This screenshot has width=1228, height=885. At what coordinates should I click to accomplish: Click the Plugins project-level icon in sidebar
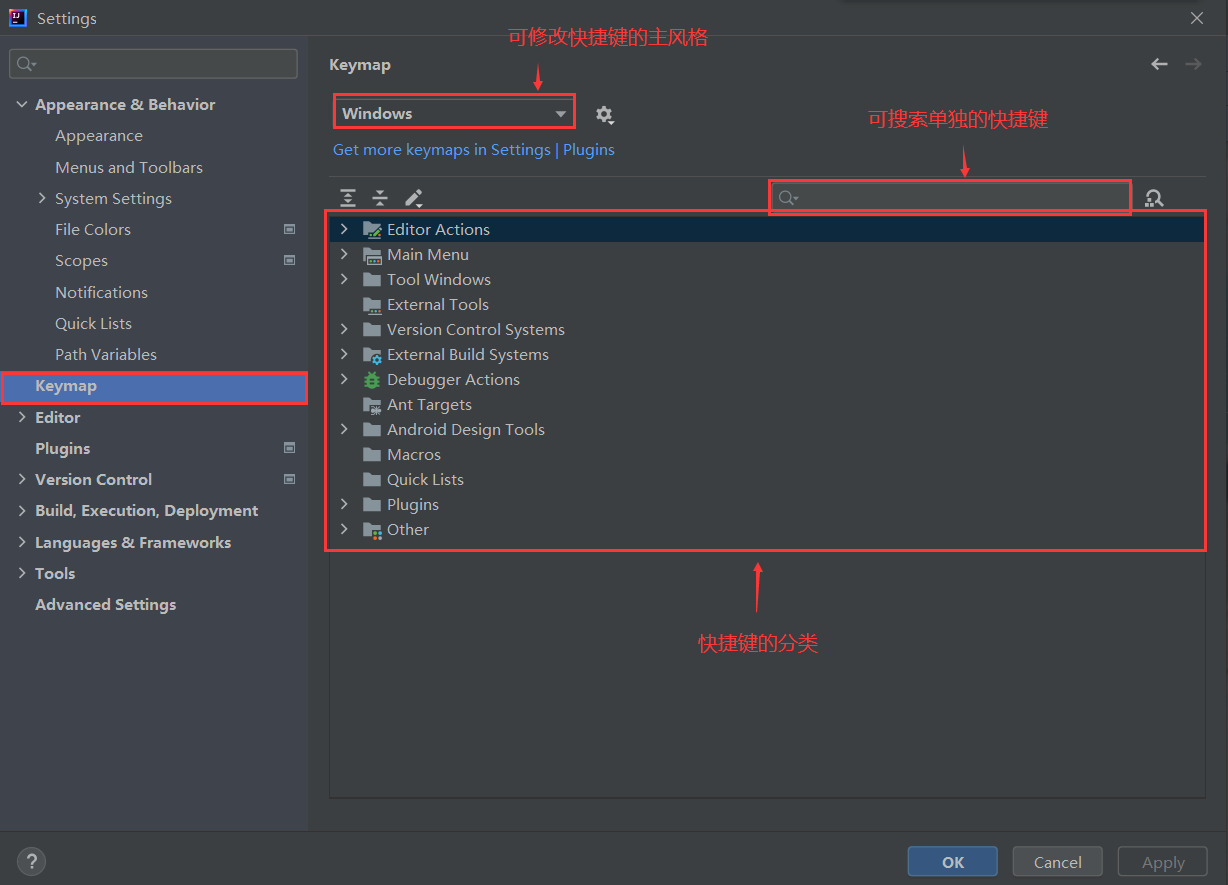[289, 448]
